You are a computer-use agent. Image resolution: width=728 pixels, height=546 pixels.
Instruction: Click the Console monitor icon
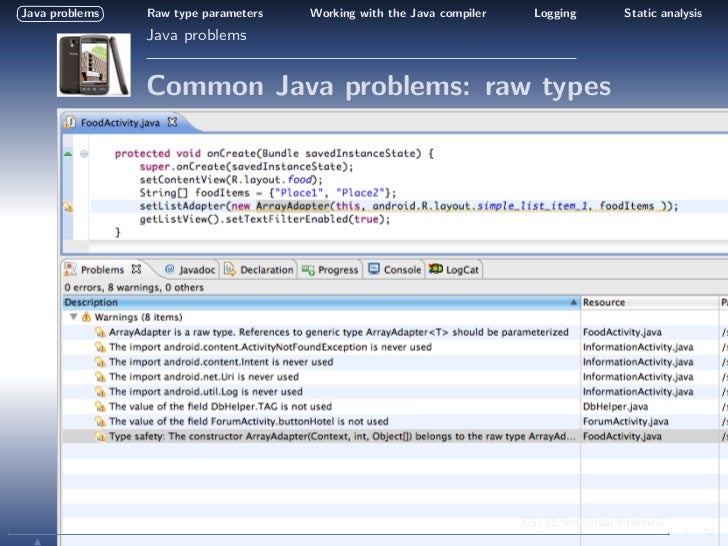(x=374, y=269)
